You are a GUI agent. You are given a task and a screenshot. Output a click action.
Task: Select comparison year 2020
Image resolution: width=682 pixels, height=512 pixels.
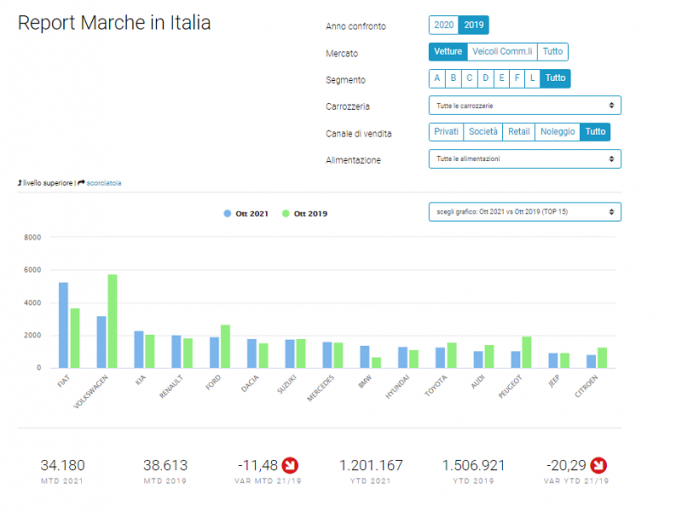point(444,25)
